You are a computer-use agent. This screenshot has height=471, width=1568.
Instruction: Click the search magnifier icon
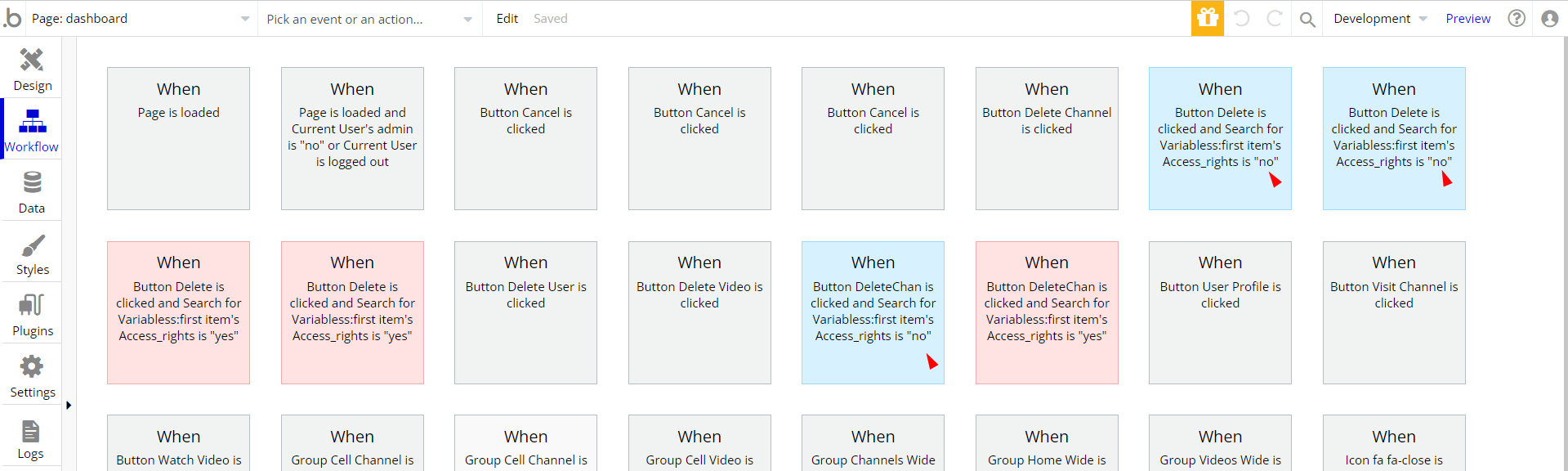[1307, 19]
